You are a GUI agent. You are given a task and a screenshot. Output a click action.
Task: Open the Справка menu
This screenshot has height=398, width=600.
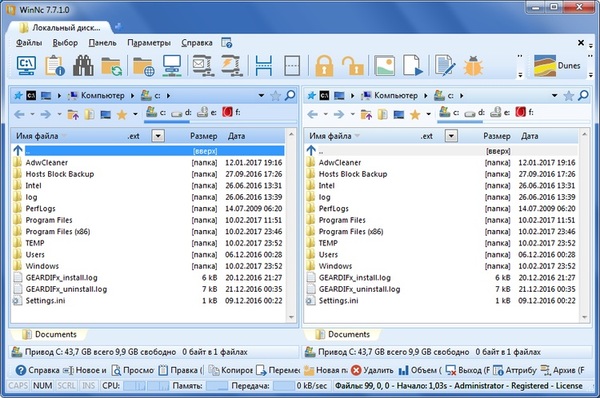click(x=197, y=43)
